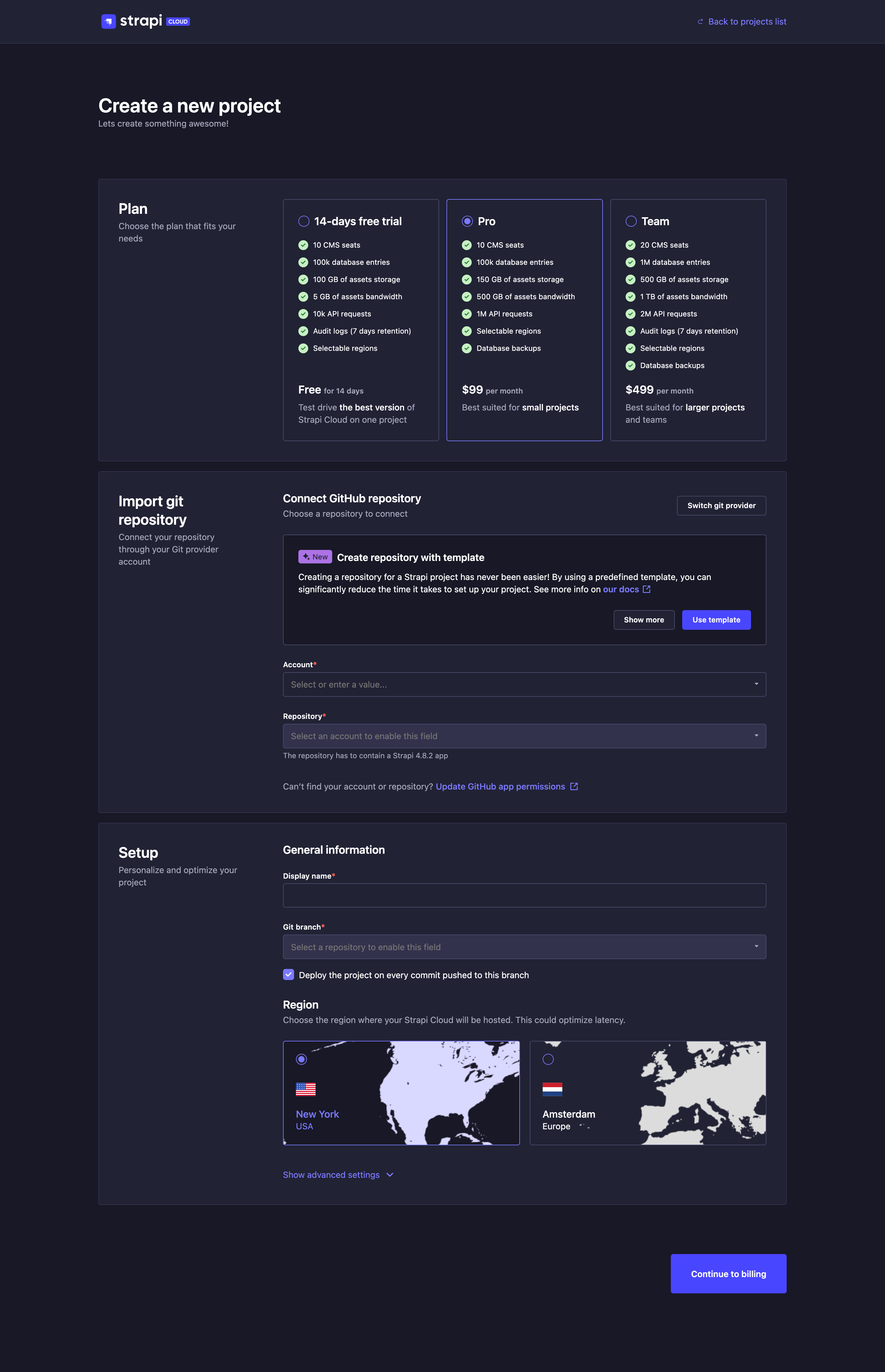
Task: Open the external link icon next to our docs
Action: pyautogui.click(x=647, y=589)
